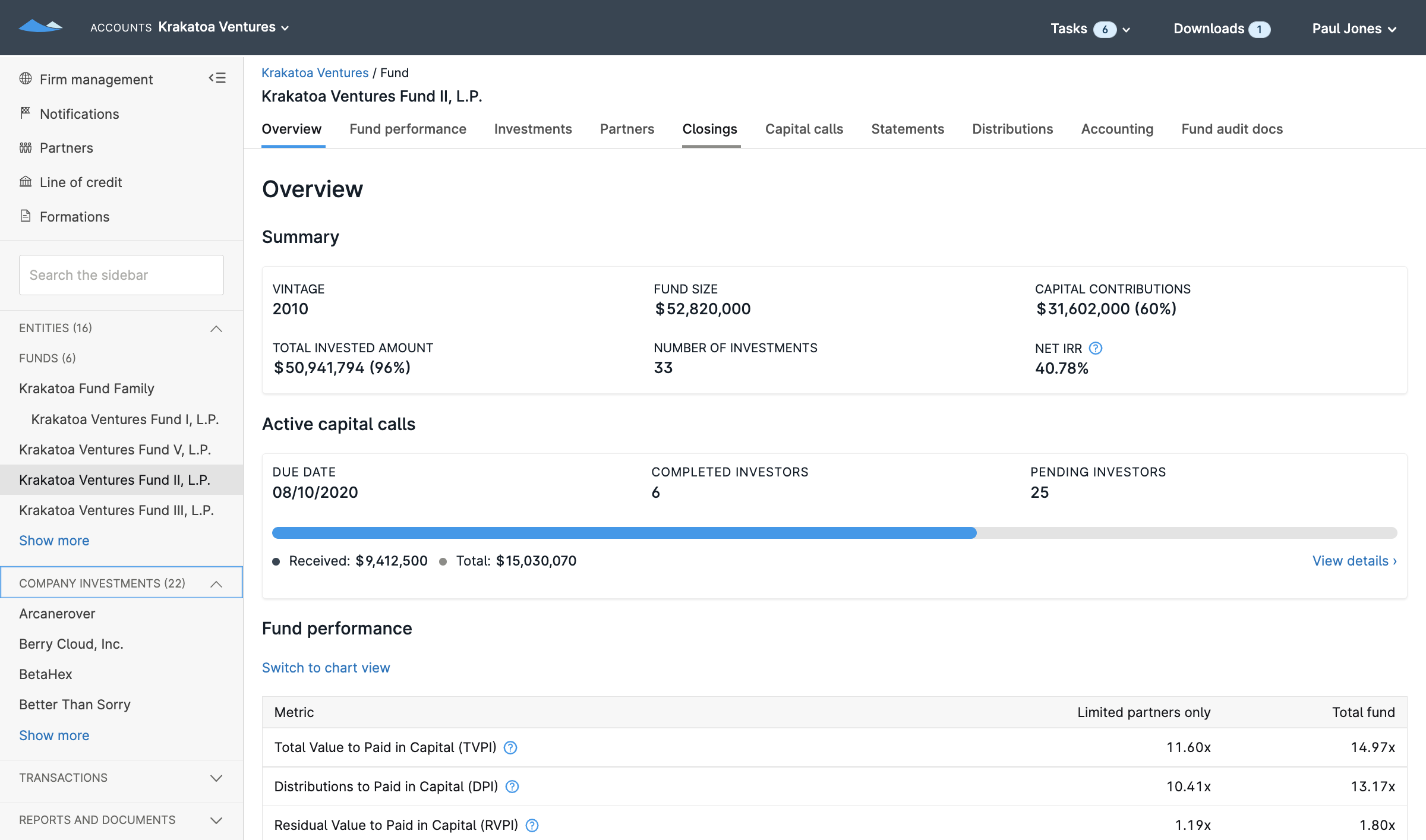This screenshot has width=1426, height=840.
Task: Click the View details link for capital calls
Action: click(1354, 561)
